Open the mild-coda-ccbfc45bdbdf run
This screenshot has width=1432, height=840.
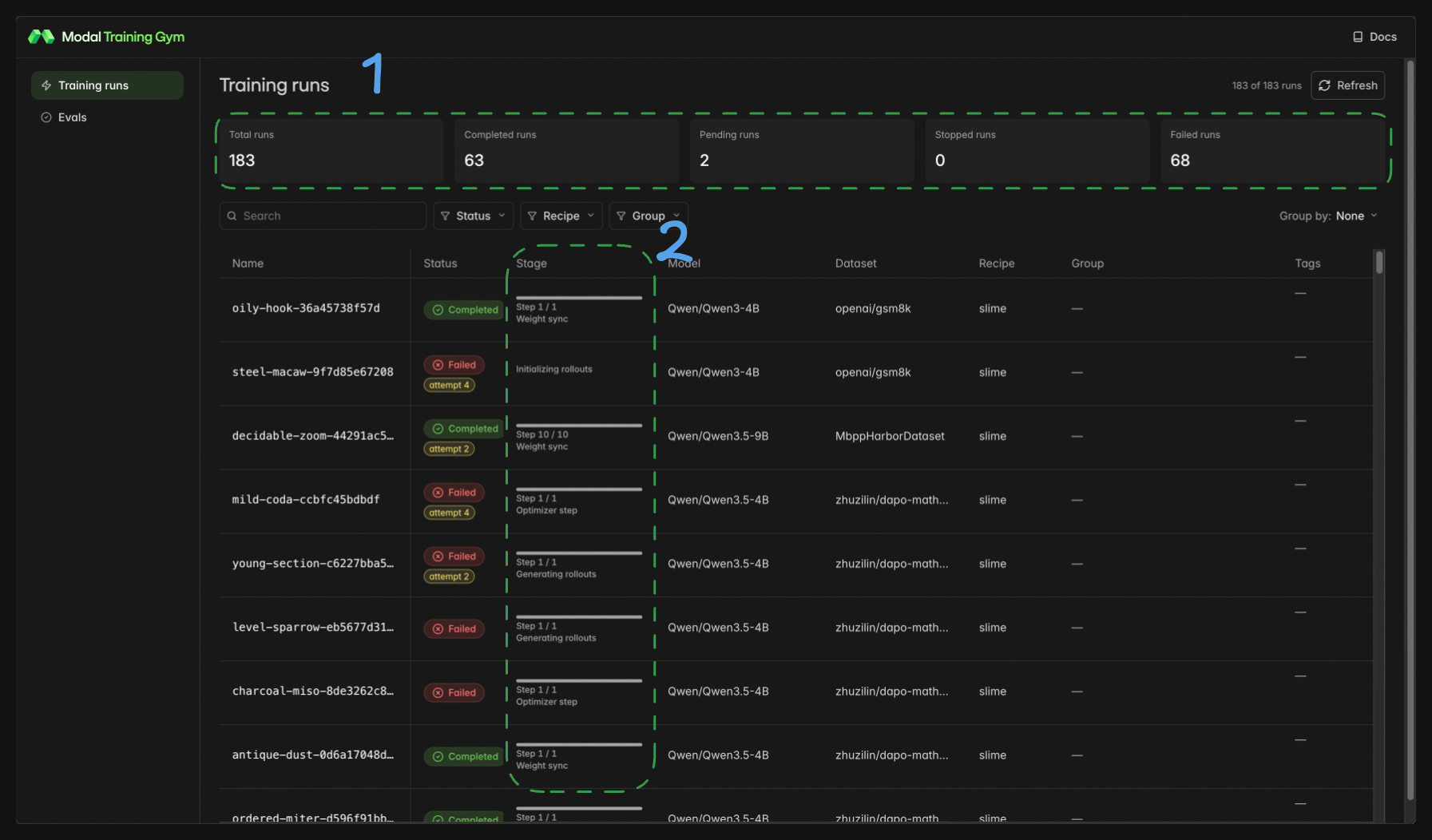click(306, 500)
